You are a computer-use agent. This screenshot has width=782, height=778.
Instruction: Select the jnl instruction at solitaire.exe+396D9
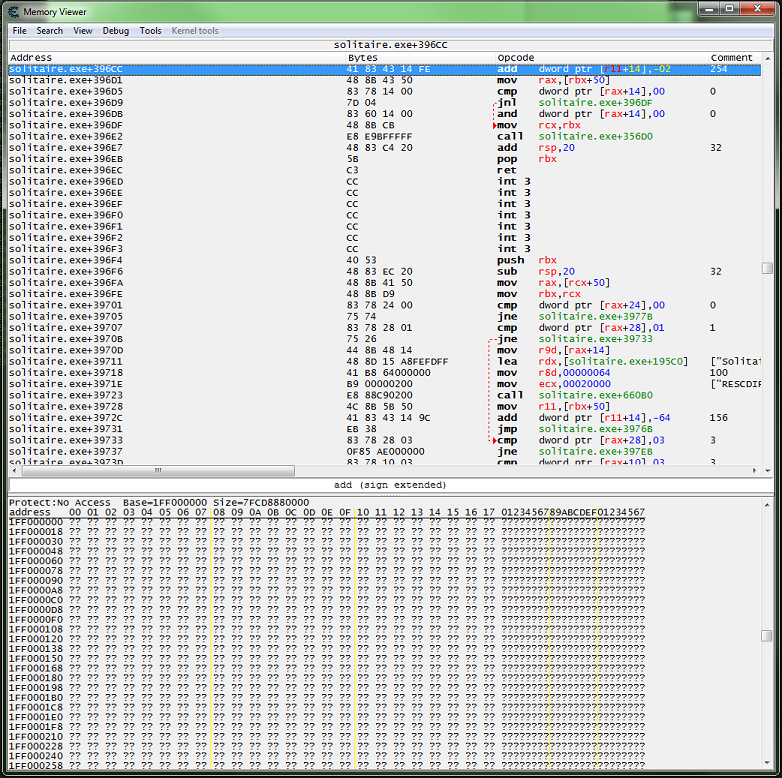385,103
